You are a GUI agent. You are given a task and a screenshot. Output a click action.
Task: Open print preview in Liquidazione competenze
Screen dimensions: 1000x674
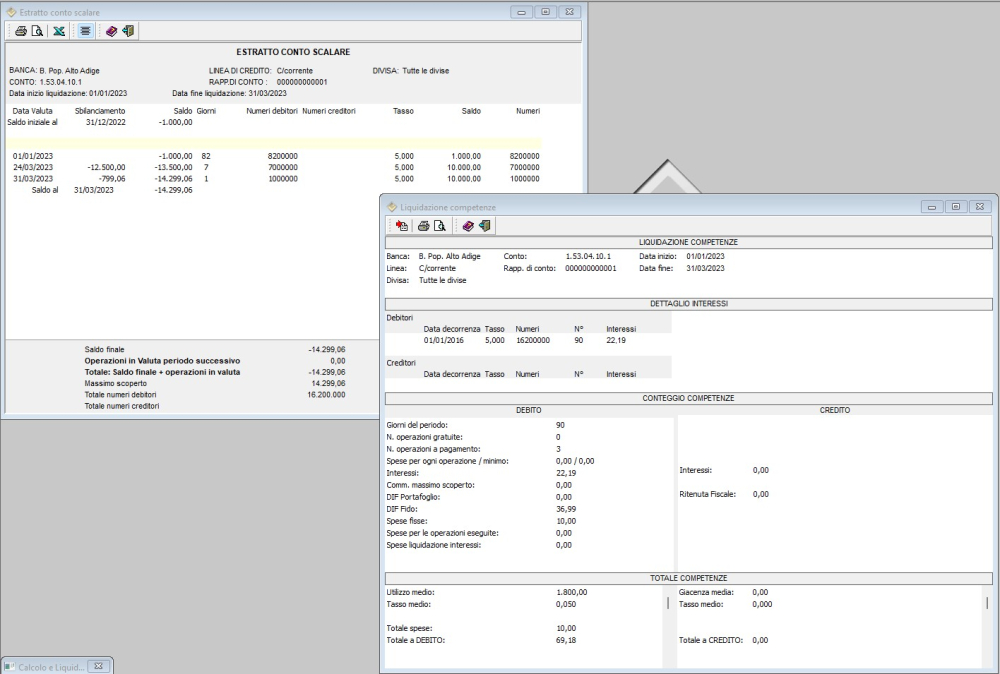point(440,225)
